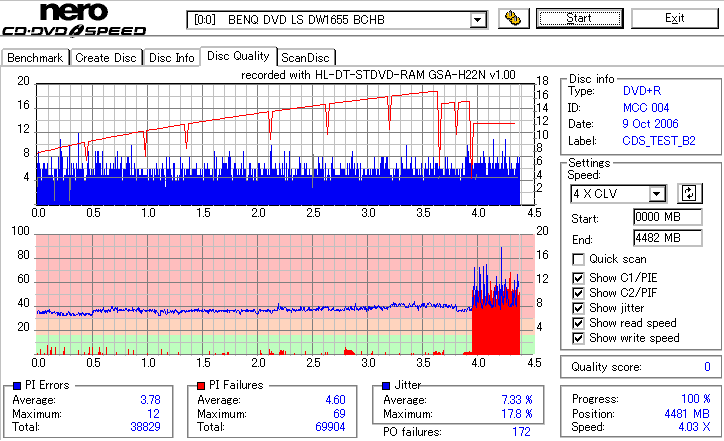Toggle the Show jitter checkbox

[578, 308]
